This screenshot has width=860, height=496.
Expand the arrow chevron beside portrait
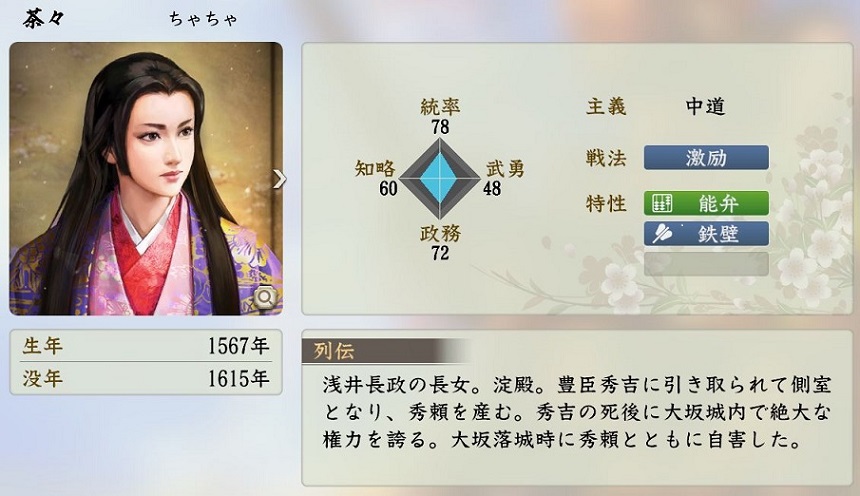tap(279, 178)
